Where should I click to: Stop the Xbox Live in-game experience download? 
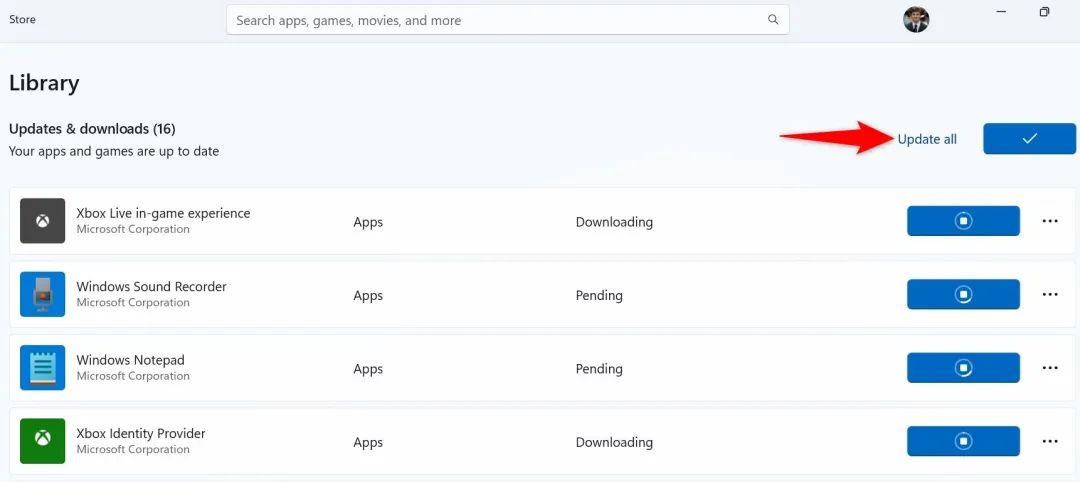click(x=963, y=221)
